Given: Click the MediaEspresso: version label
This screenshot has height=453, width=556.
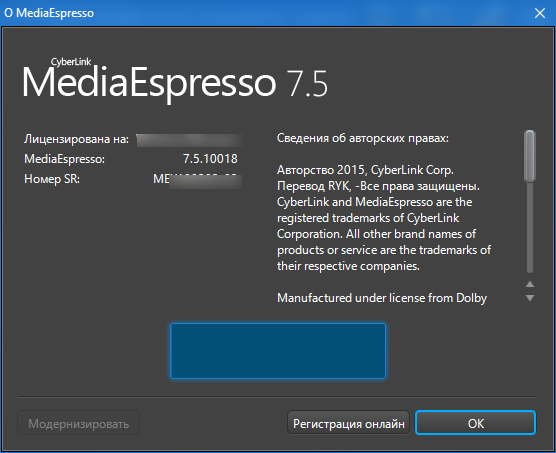Looking at the screenshot, I should pos(65,159).
